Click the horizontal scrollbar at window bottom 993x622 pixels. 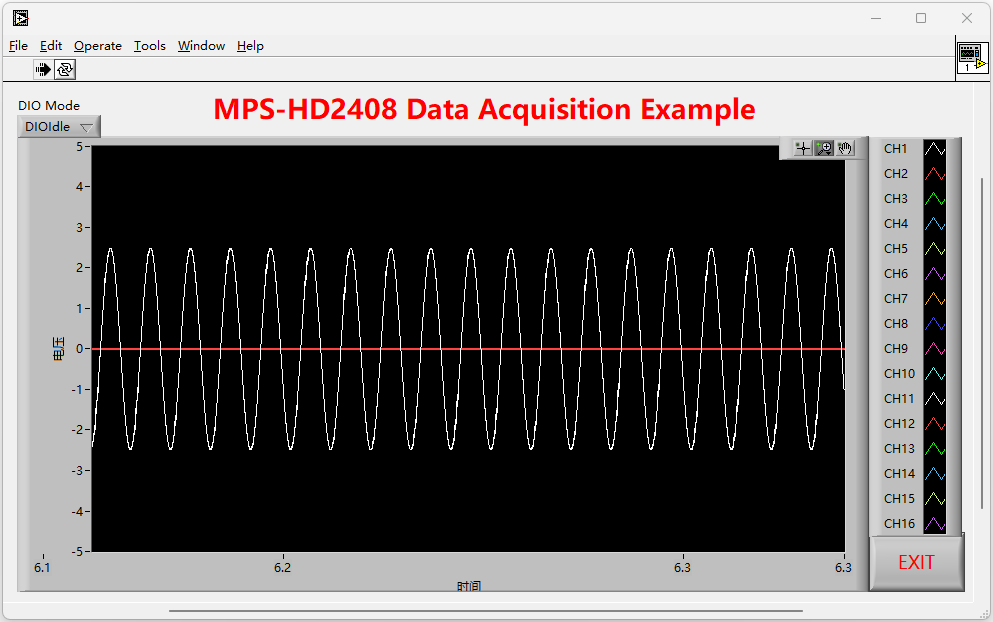pos(485,610)
